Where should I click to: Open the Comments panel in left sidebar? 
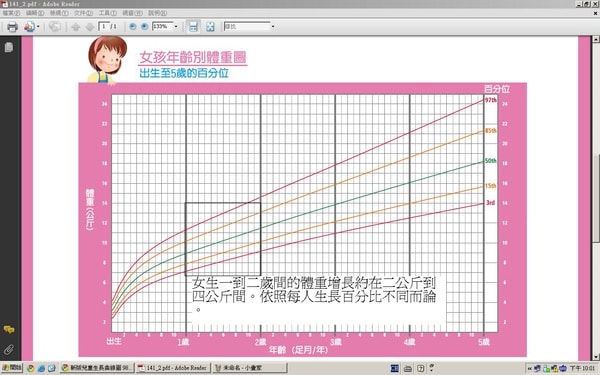(8, 329)
